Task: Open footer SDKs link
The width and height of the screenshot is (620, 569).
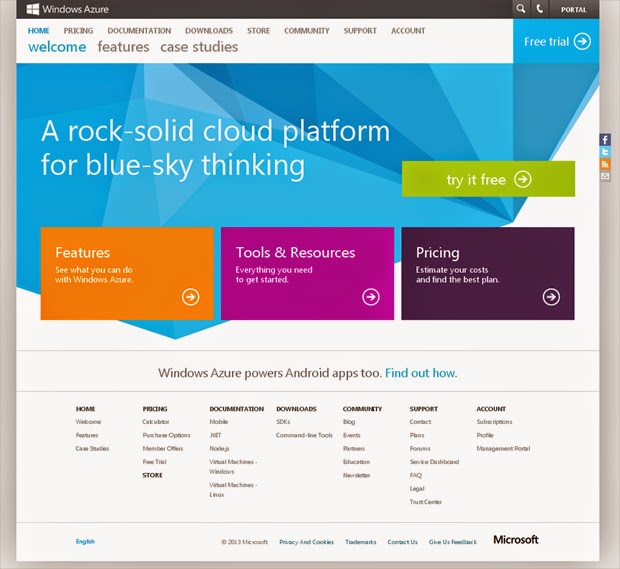Action: pos(283,422)
